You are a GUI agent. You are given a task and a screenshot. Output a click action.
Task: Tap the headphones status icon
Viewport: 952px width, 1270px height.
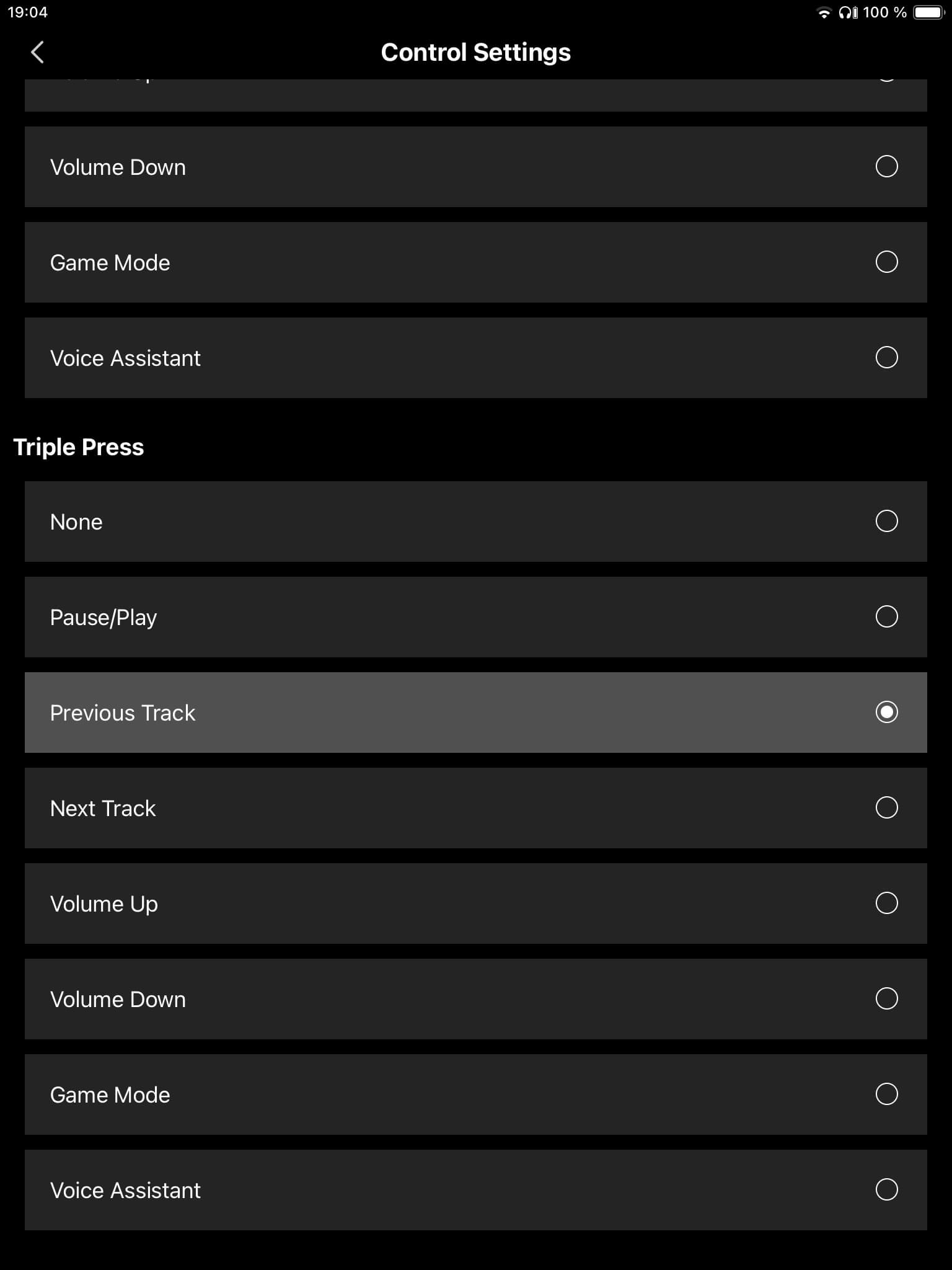[x=848, y=13]
